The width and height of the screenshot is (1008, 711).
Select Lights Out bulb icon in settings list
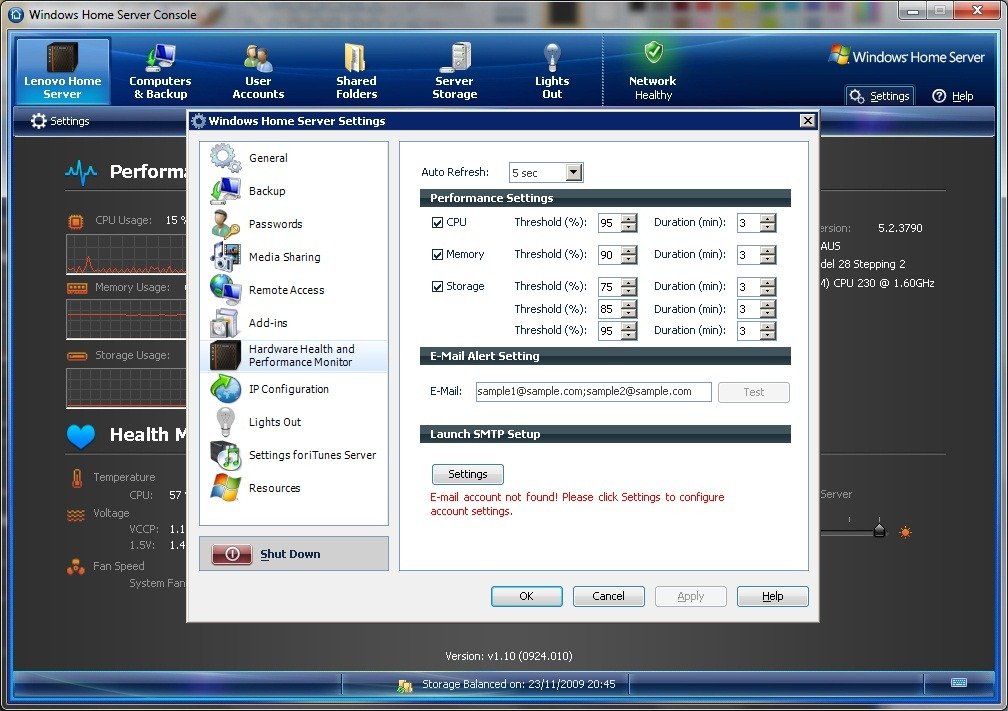[225, 422]
